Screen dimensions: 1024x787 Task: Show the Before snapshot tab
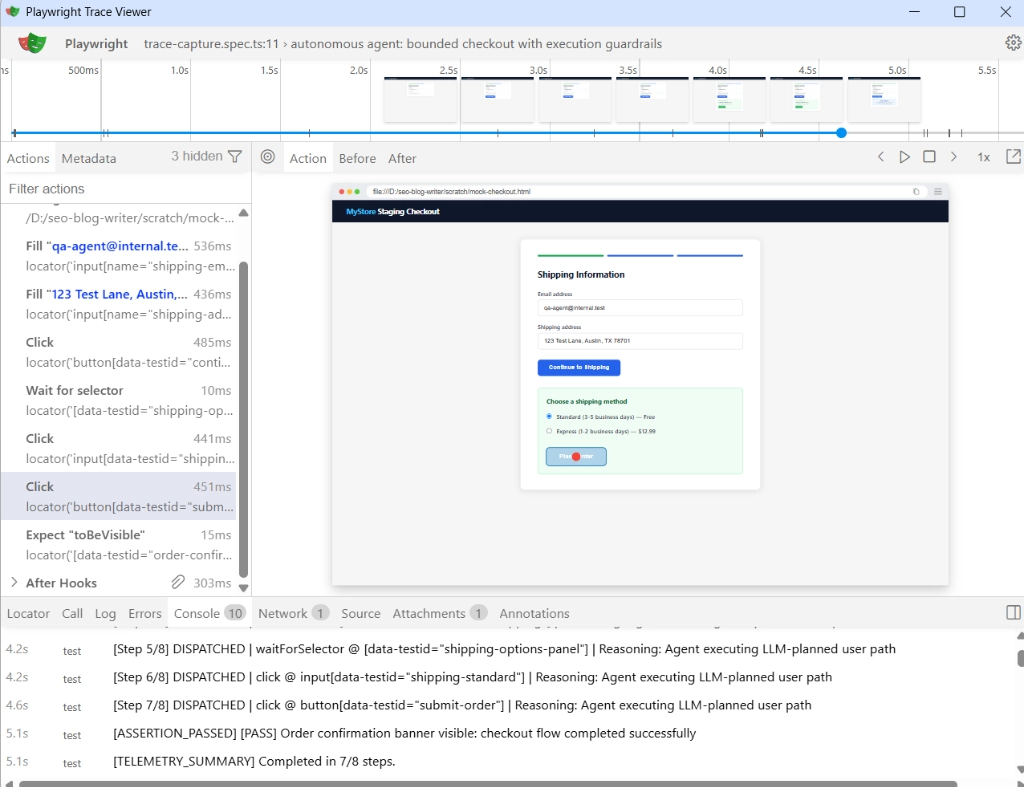[x=357, y=158]
